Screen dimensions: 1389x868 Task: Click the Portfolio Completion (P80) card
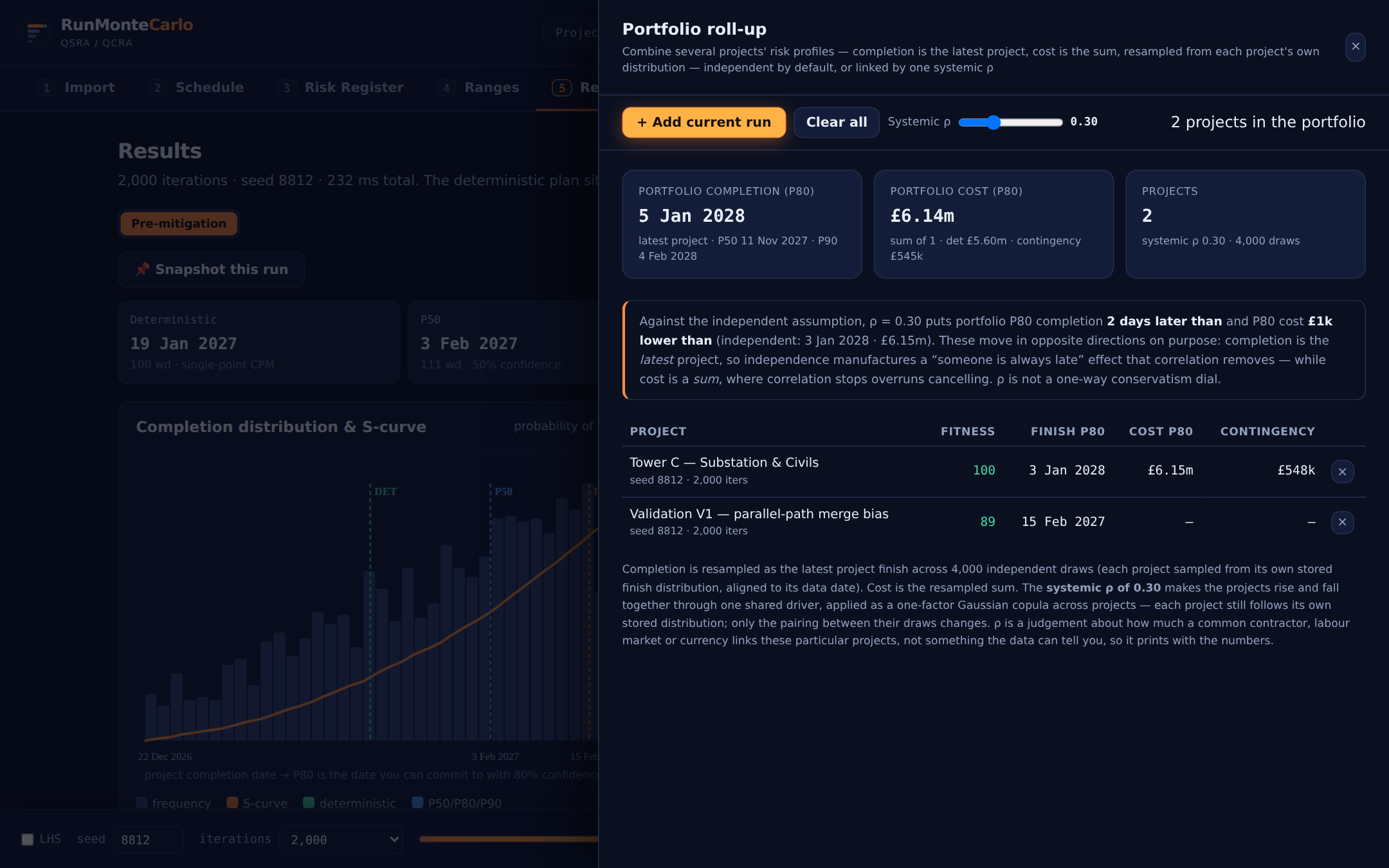(742, 224)
